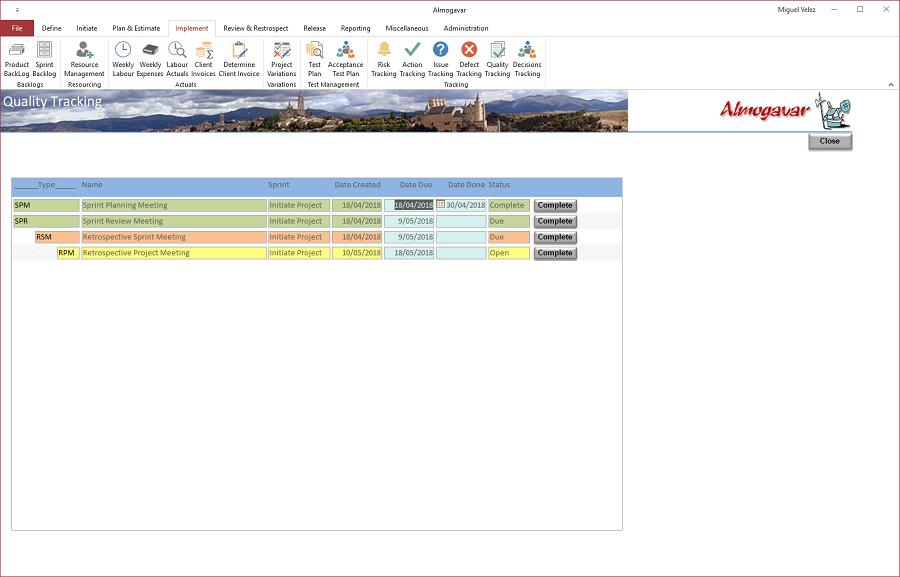This screenshot has width=900, height=577.
Task: Open Risk Tracking
Action: tap(383, 59)
